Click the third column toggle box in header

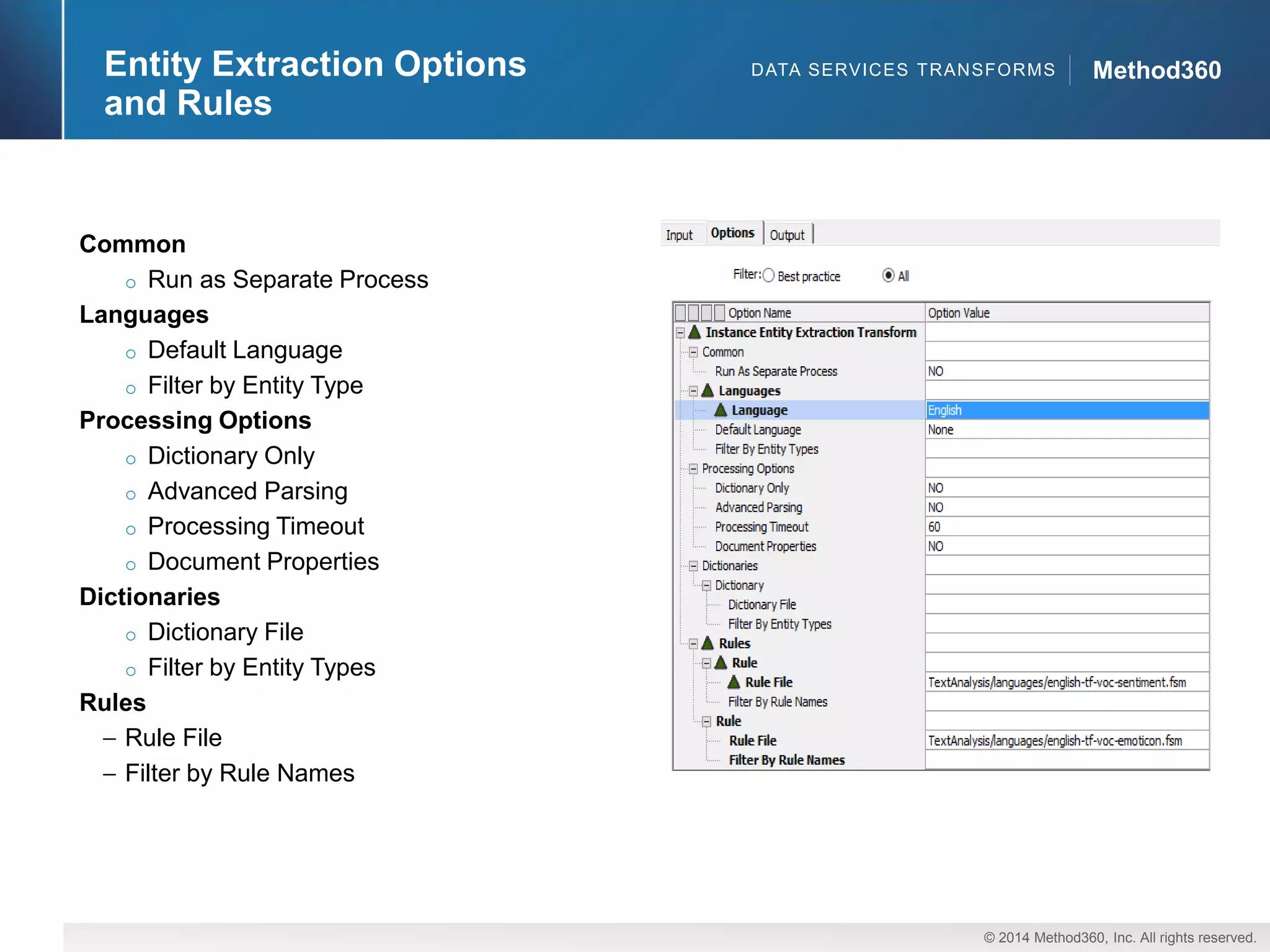[x=706, y=312]
